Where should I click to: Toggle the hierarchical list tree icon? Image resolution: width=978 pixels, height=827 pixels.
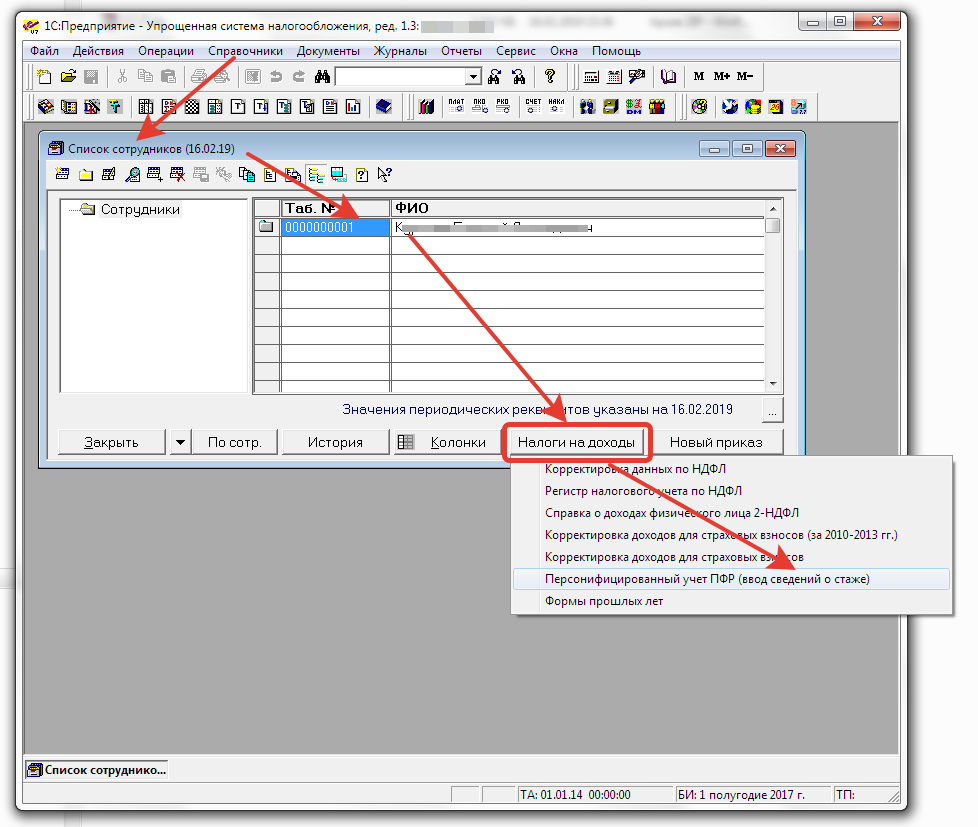316,175
